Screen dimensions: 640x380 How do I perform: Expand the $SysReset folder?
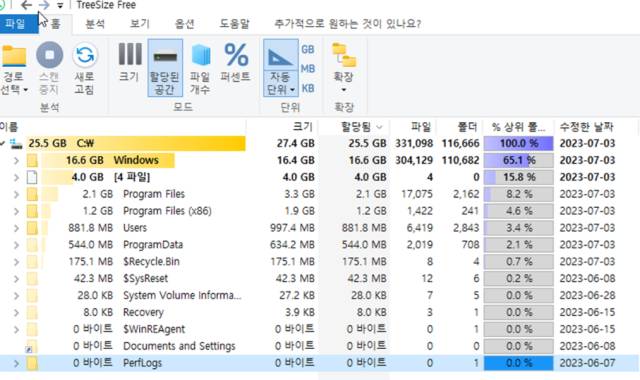(x=16, y=279)
